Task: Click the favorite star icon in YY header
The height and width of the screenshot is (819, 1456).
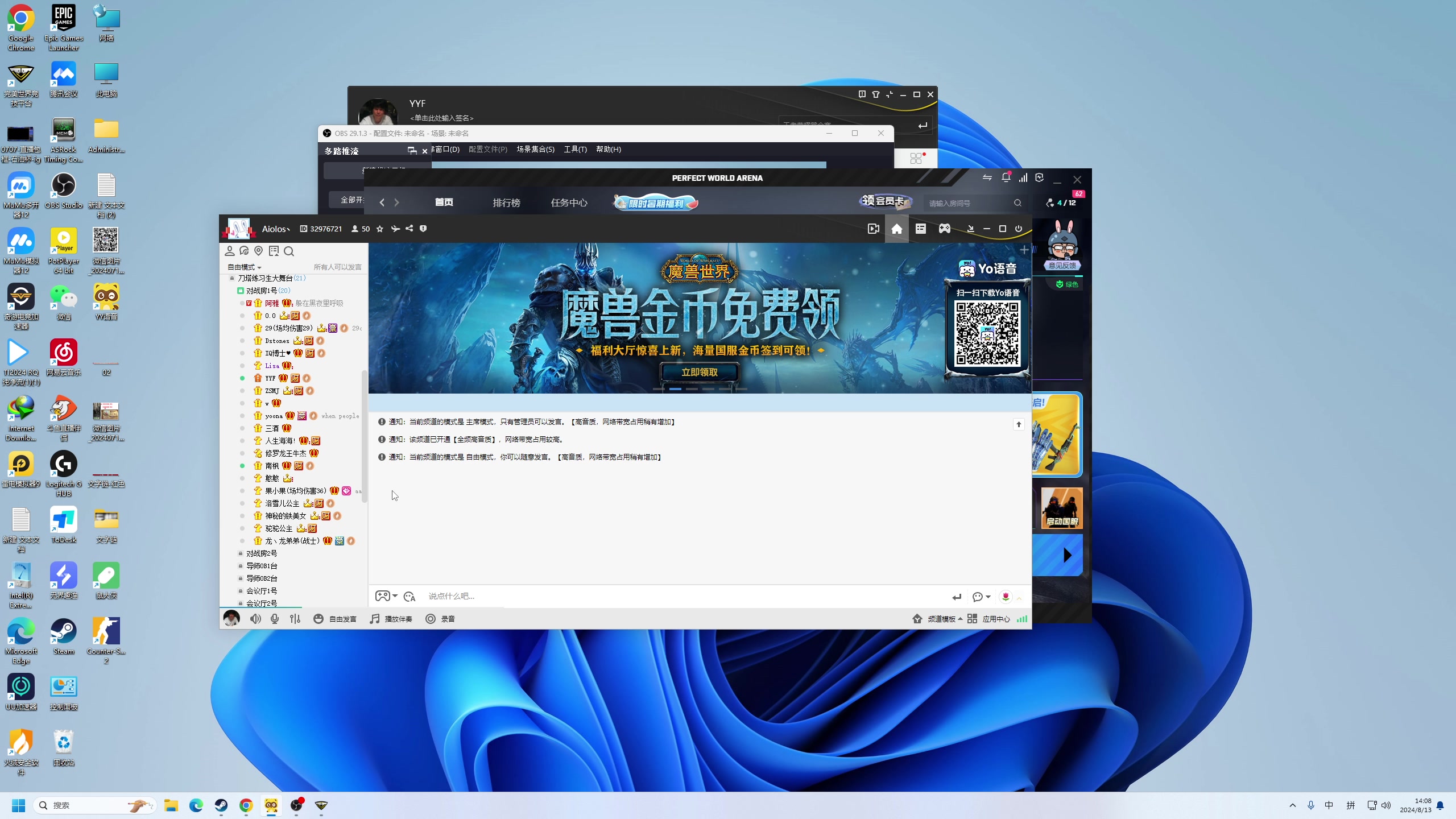Action: click(x=380, y=229)
